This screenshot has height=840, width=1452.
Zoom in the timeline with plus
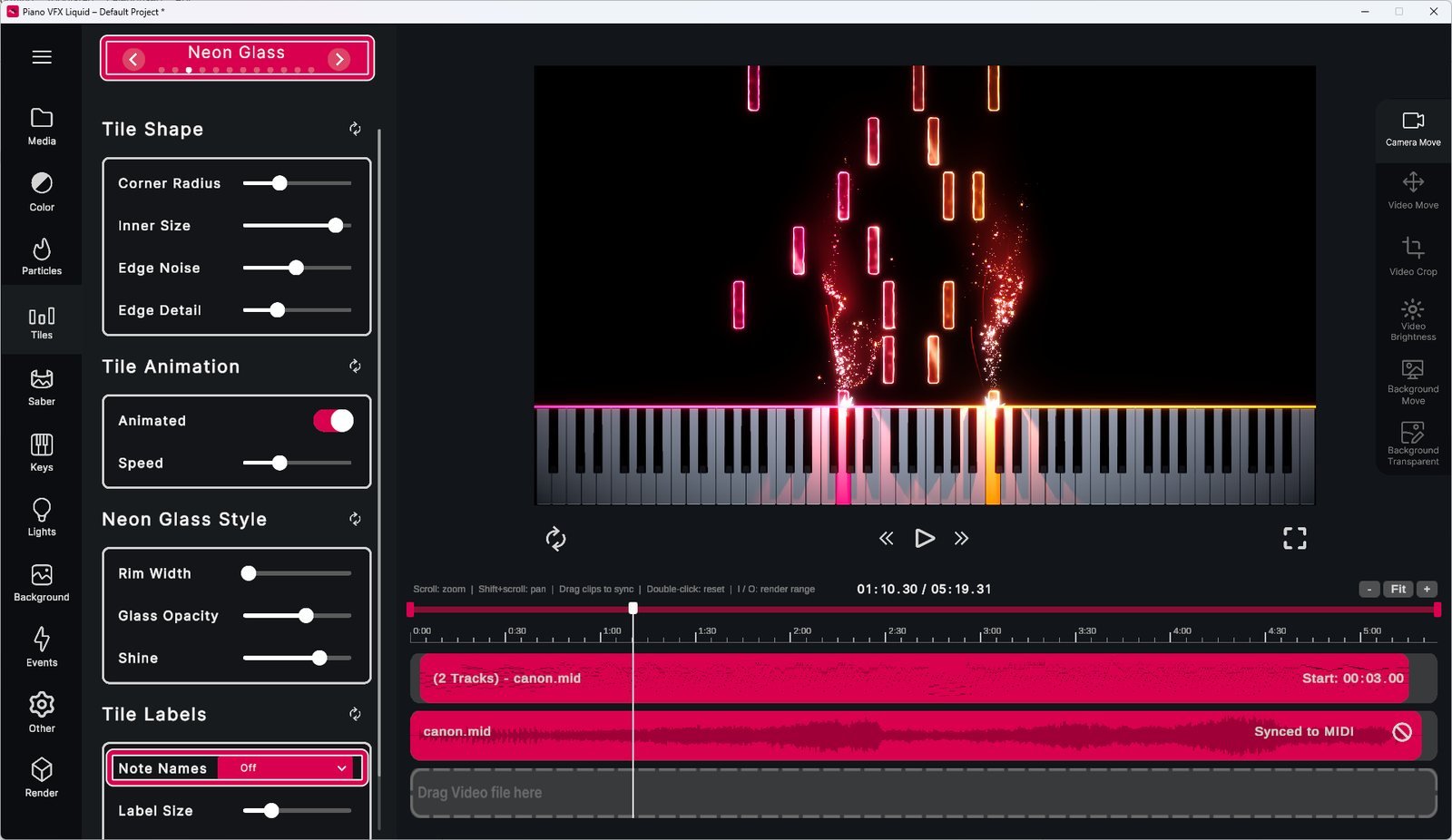(1427, 589)
